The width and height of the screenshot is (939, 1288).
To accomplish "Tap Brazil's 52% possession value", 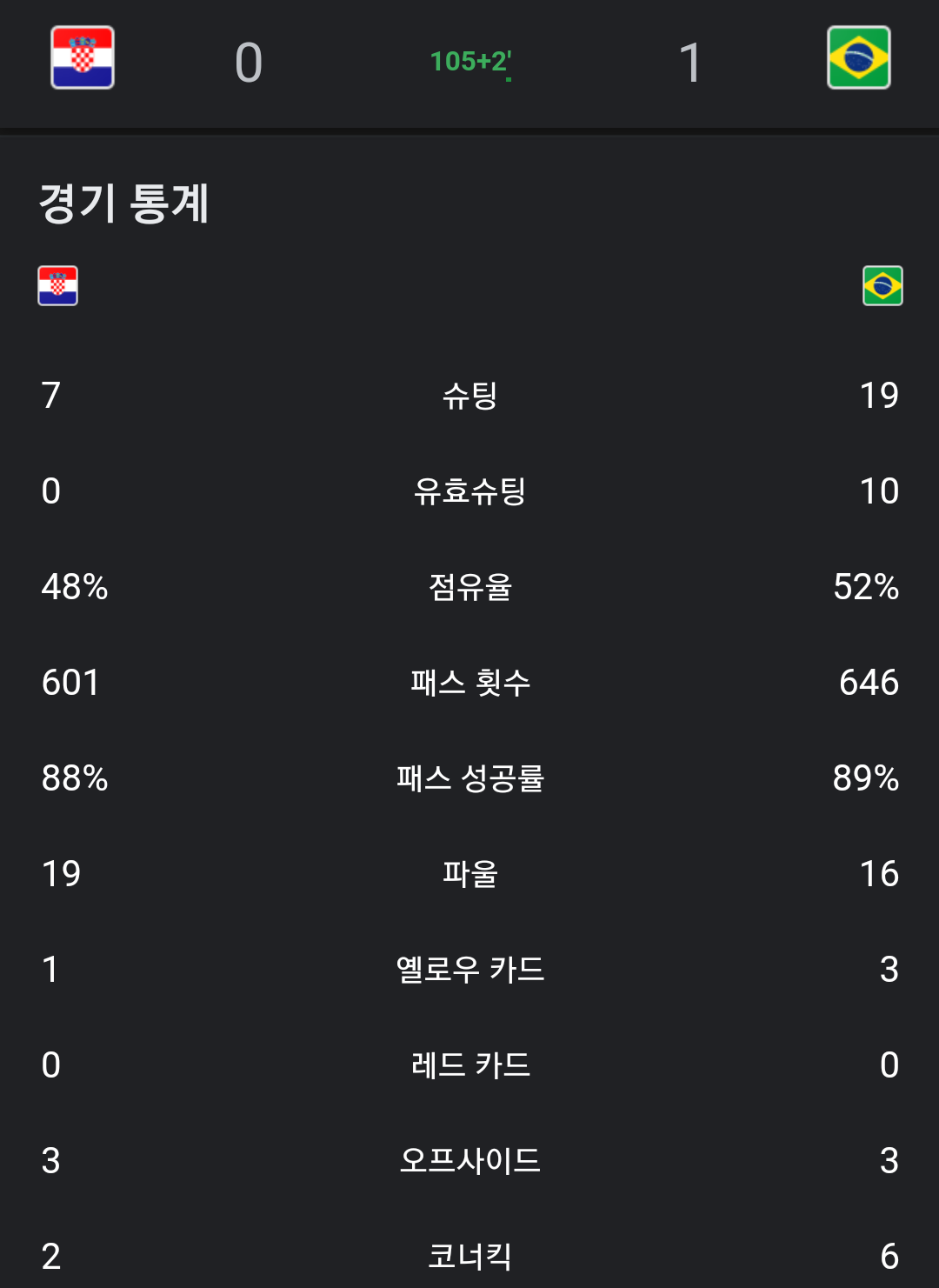I will click(x=866, y=587).
